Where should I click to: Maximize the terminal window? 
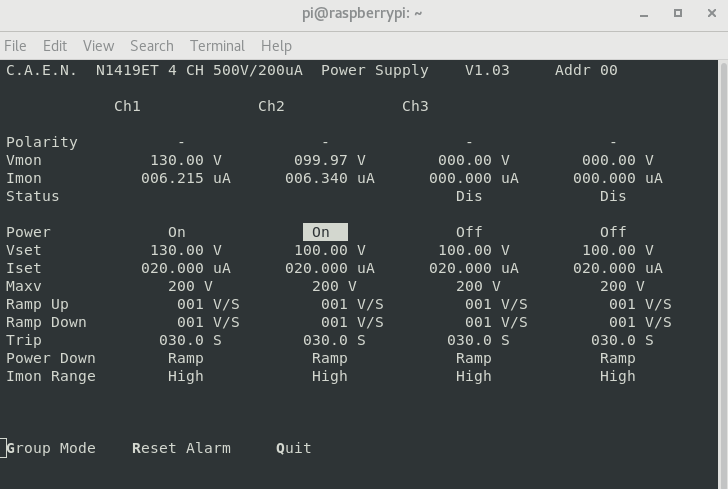[x=677, y=14]
